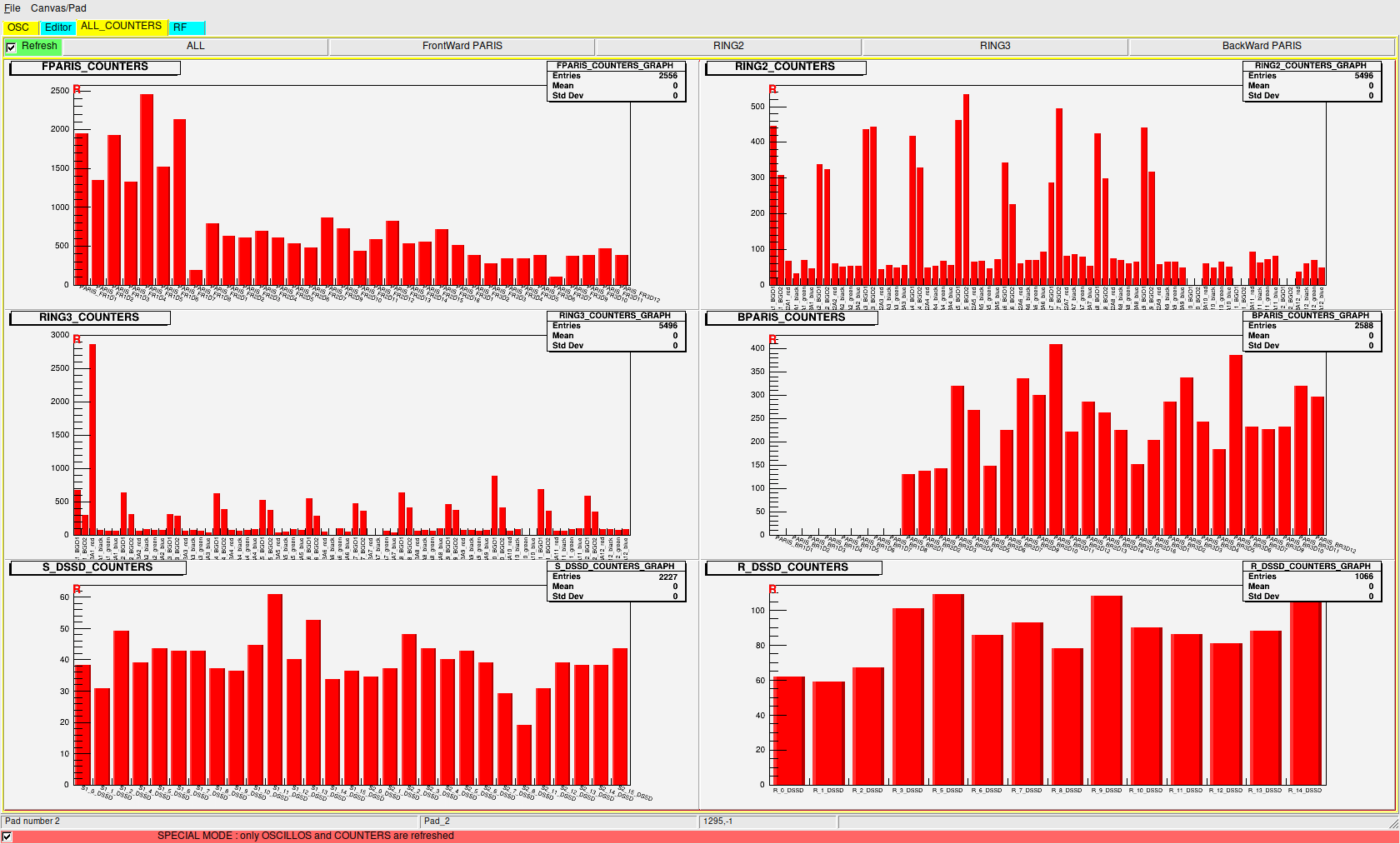
Task: Click the window resize grip in status bar
Action: pyautogui.click(x=1393, y=823)
